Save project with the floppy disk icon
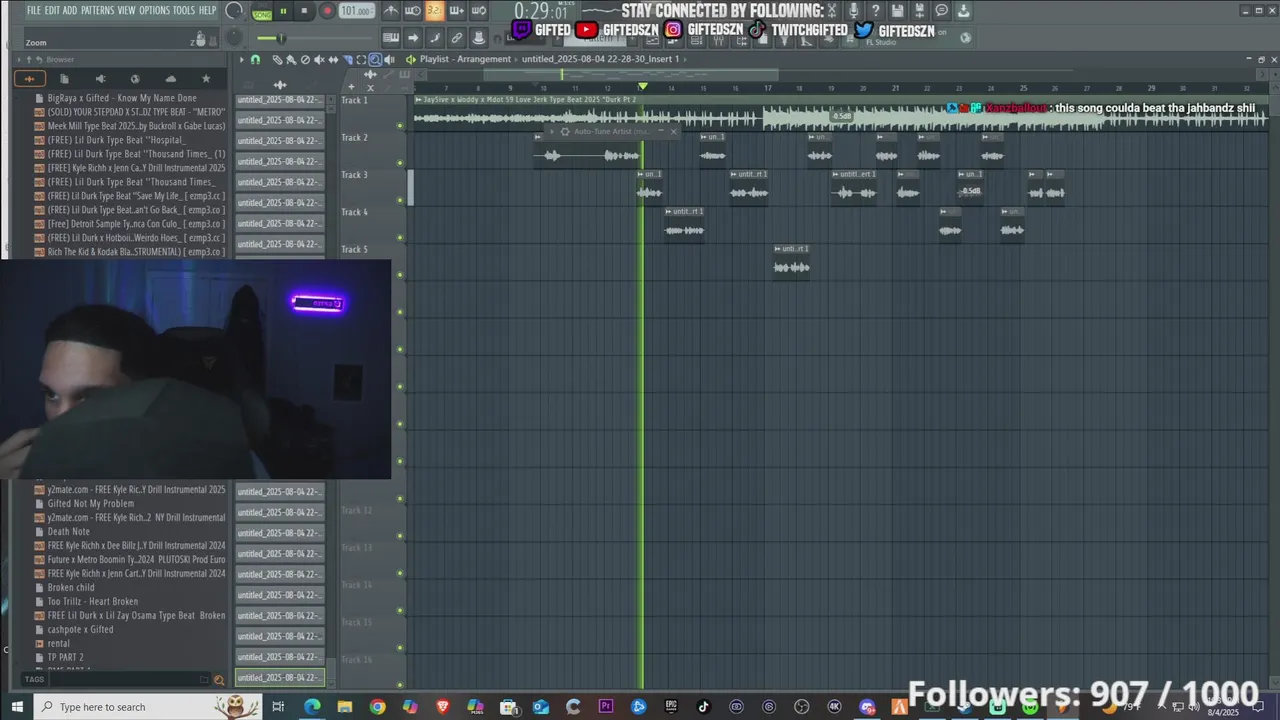This screenshot has height=720, width=1280. pyautogui.click(x=897, y=10)
